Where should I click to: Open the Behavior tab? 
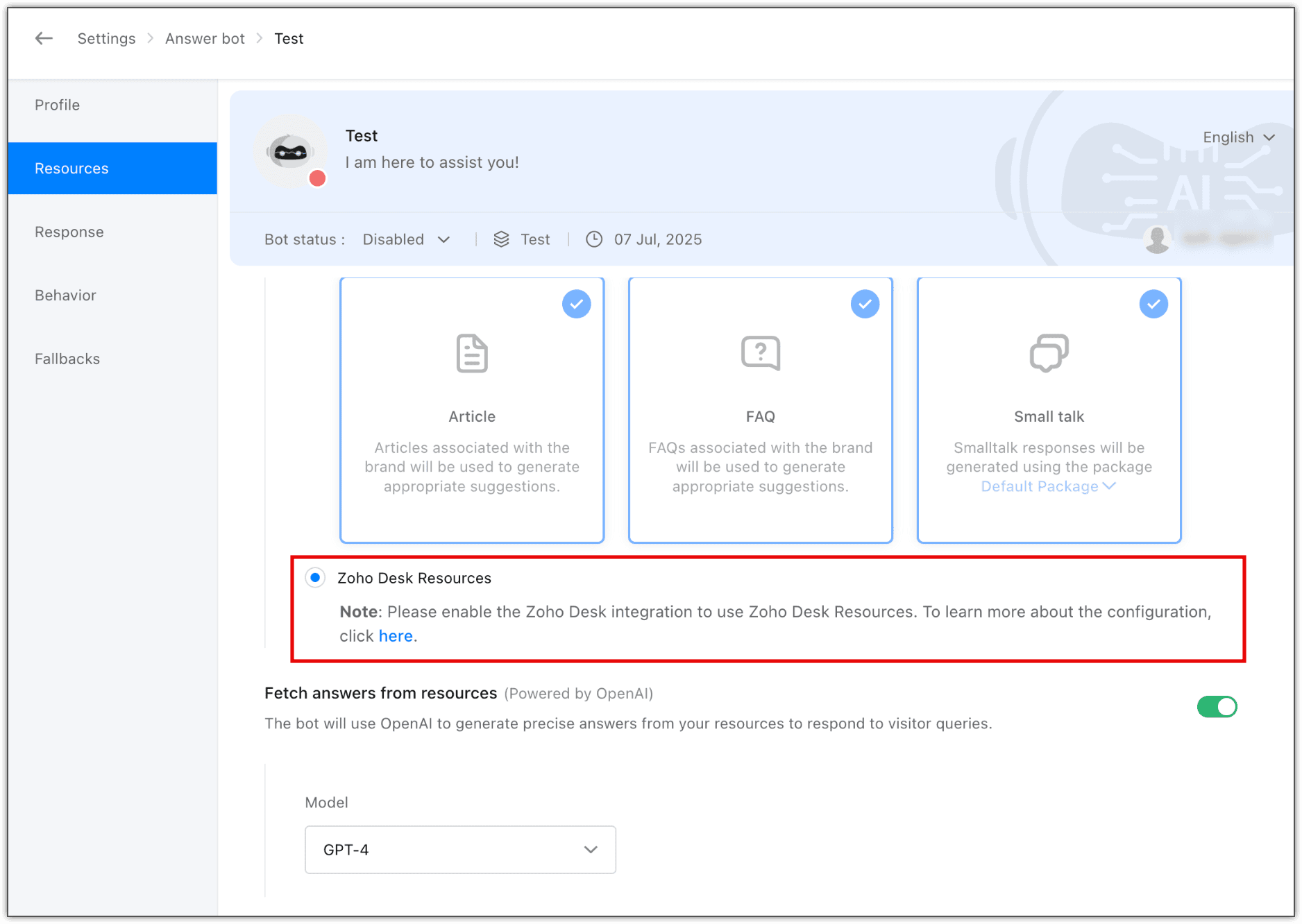click(x=112, y=296)
